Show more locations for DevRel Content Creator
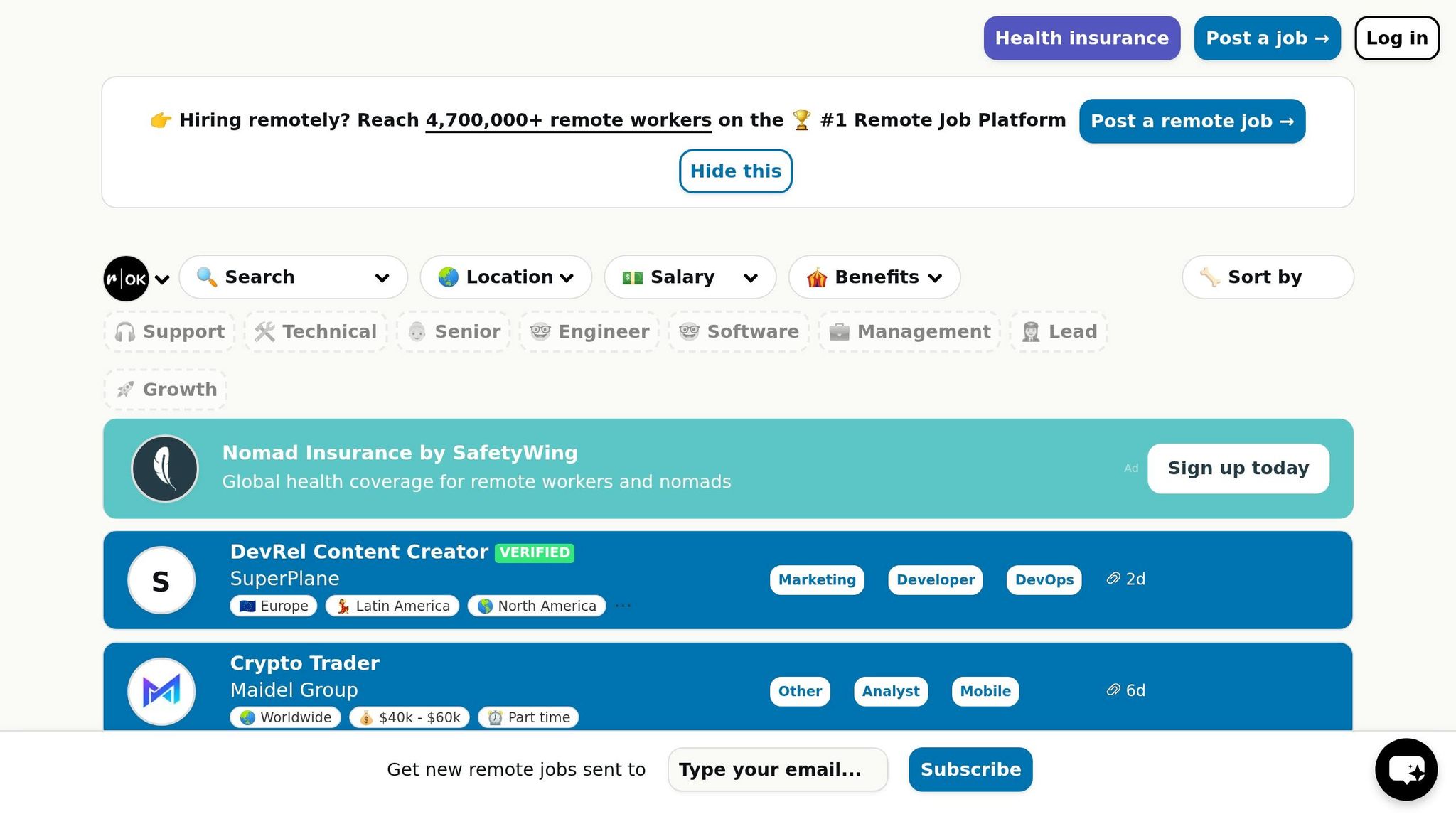 623,606
